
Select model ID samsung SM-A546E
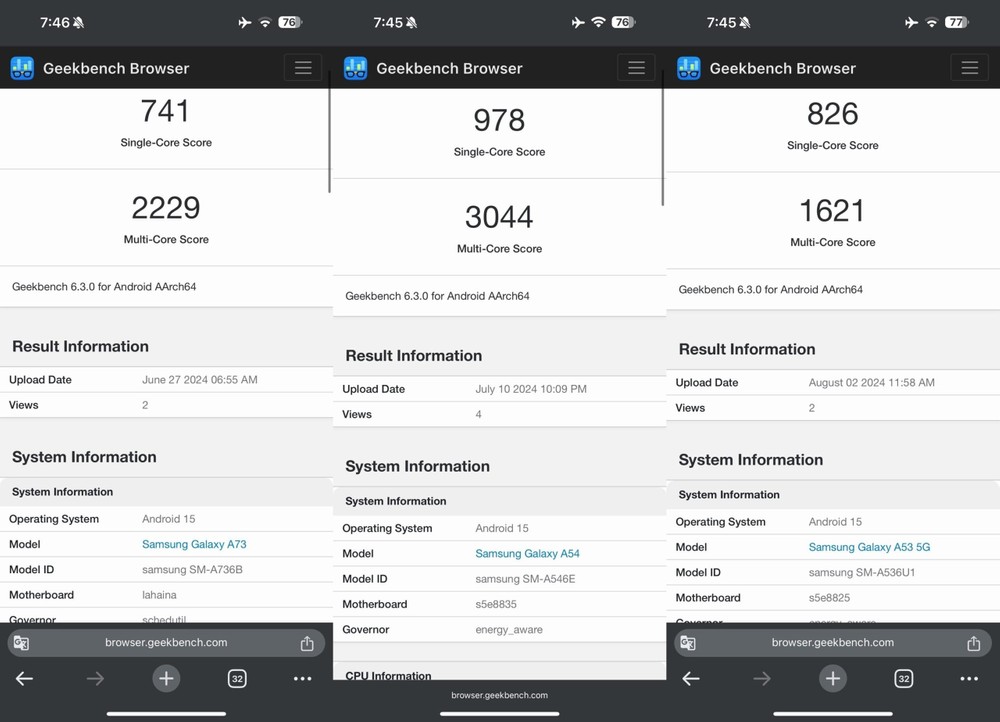pyautogui.click(x=525, y=579)
